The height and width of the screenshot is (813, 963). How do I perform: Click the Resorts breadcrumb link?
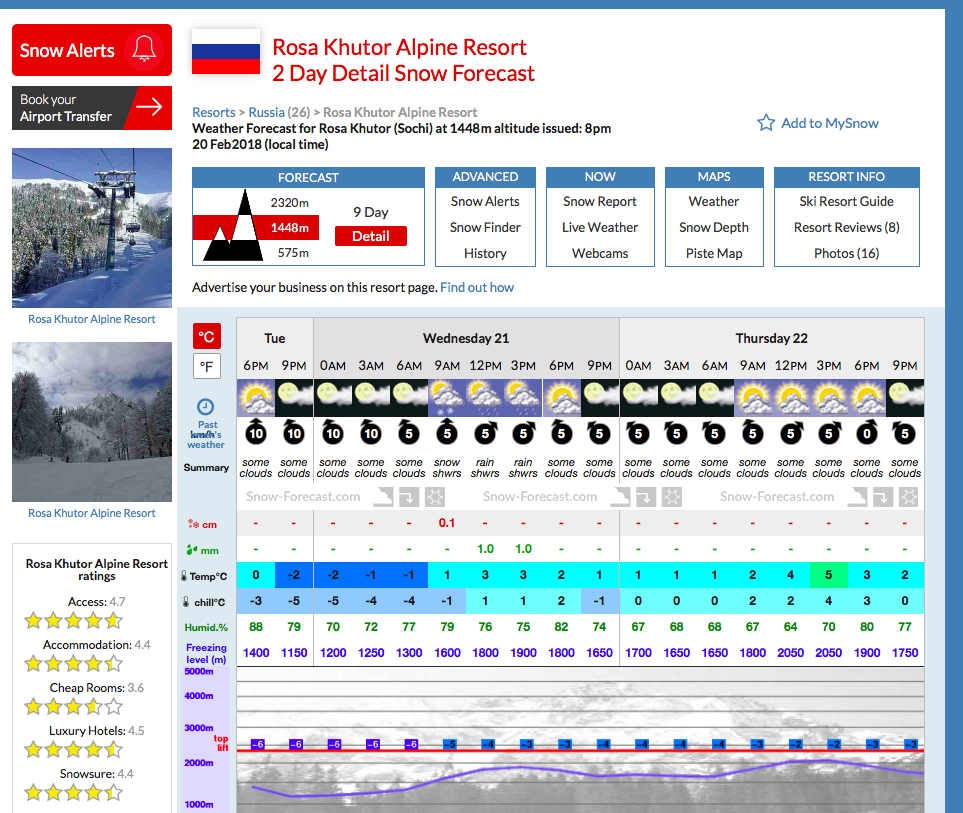(213, 112)
